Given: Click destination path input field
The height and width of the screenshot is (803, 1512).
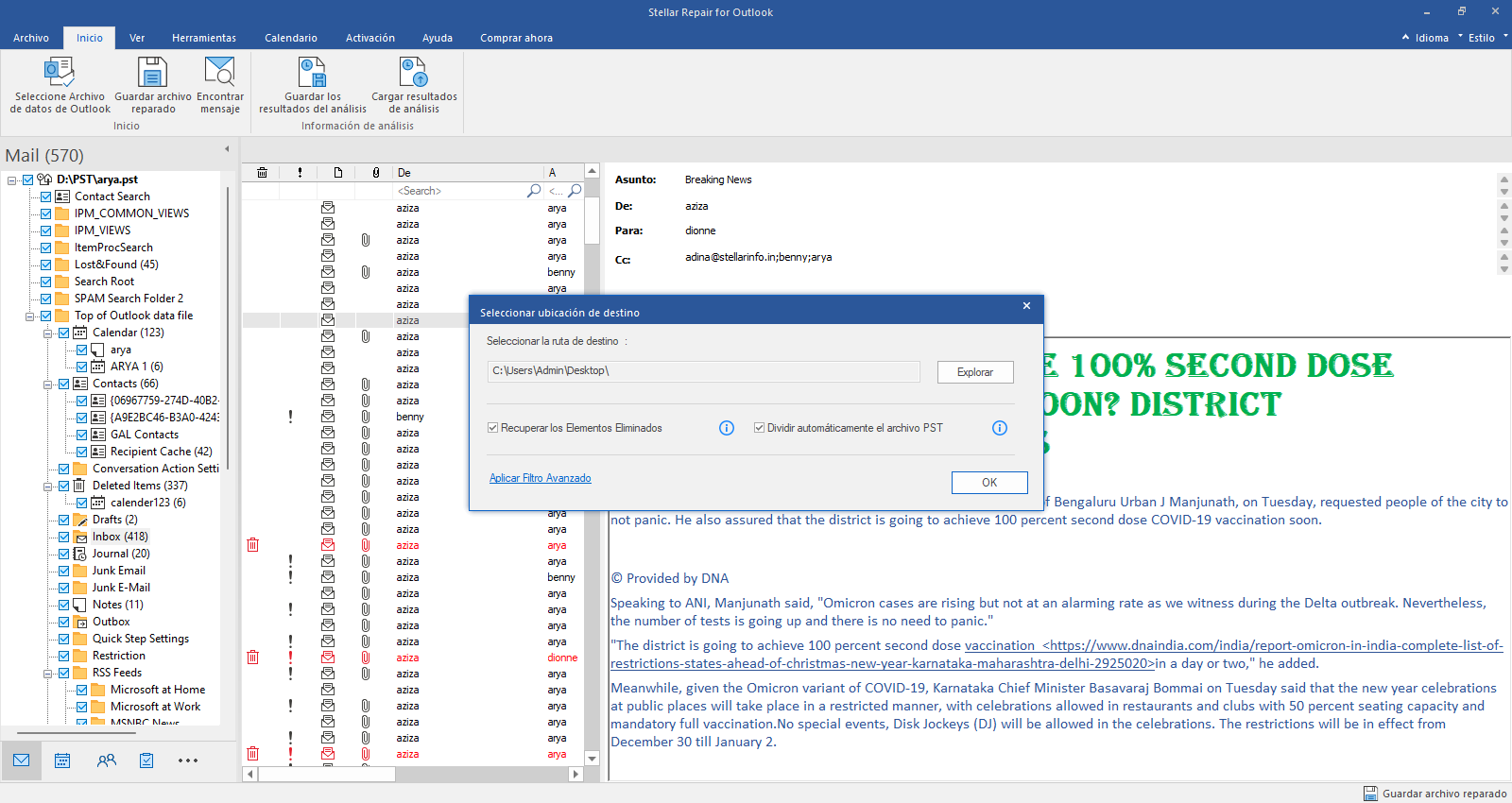Looking at the screenshot, I should tap(704, 371).
